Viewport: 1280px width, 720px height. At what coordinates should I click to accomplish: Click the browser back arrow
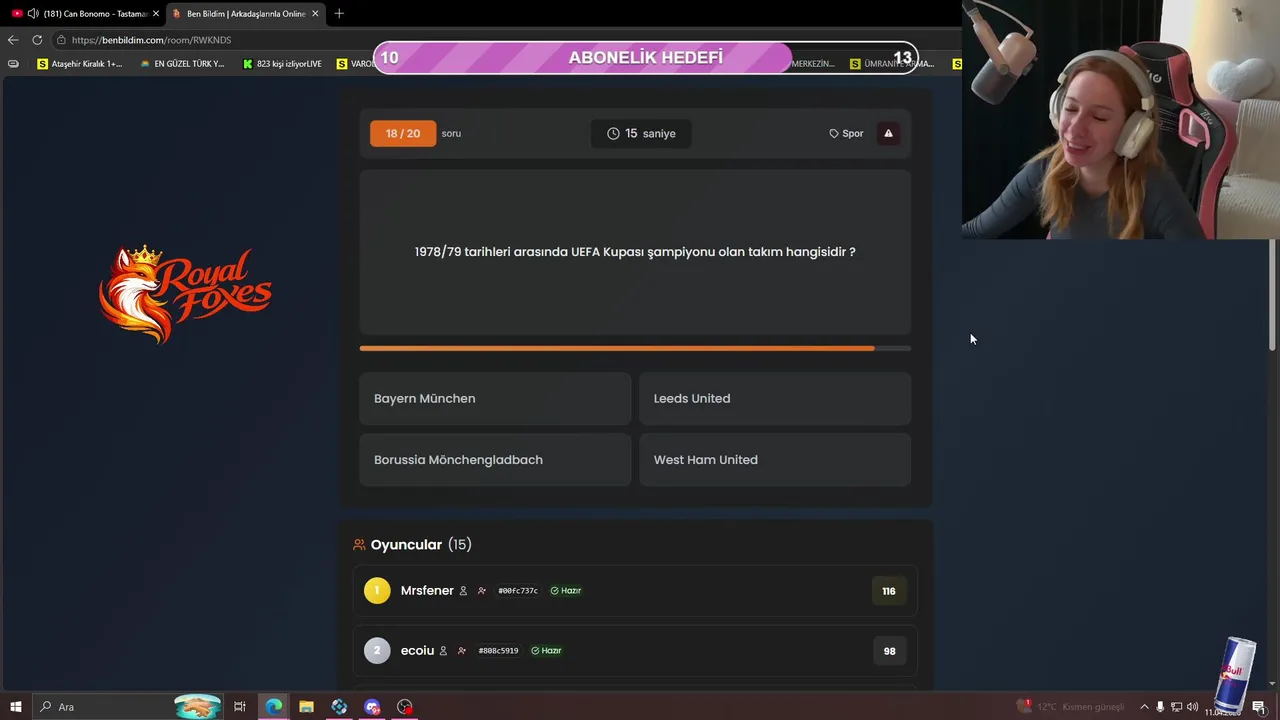13,40
